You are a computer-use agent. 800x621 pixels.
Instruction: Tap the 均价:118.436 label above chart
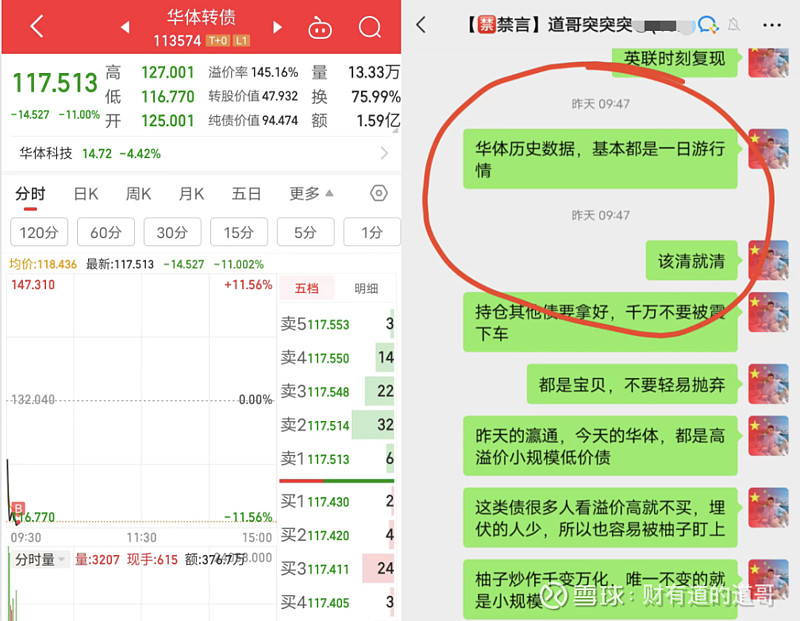pyautogui.click(x=43, y=264)
